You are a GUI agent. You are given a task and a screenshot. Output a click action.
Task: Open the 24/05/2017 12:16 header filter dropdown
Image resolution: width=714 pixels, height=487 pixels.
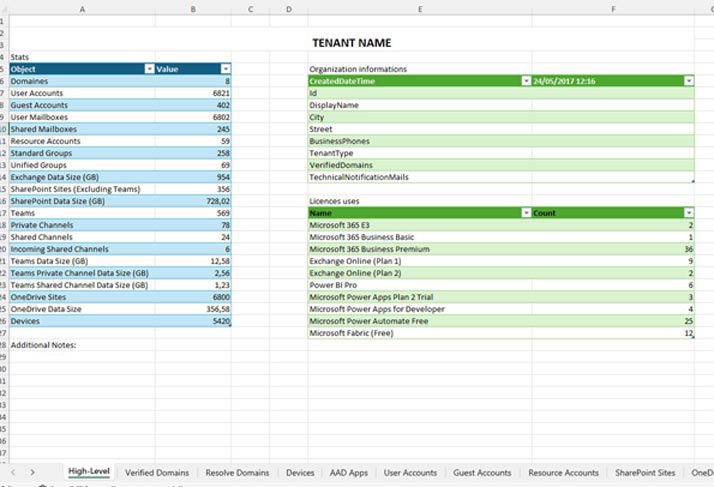[x=689, y=81]
